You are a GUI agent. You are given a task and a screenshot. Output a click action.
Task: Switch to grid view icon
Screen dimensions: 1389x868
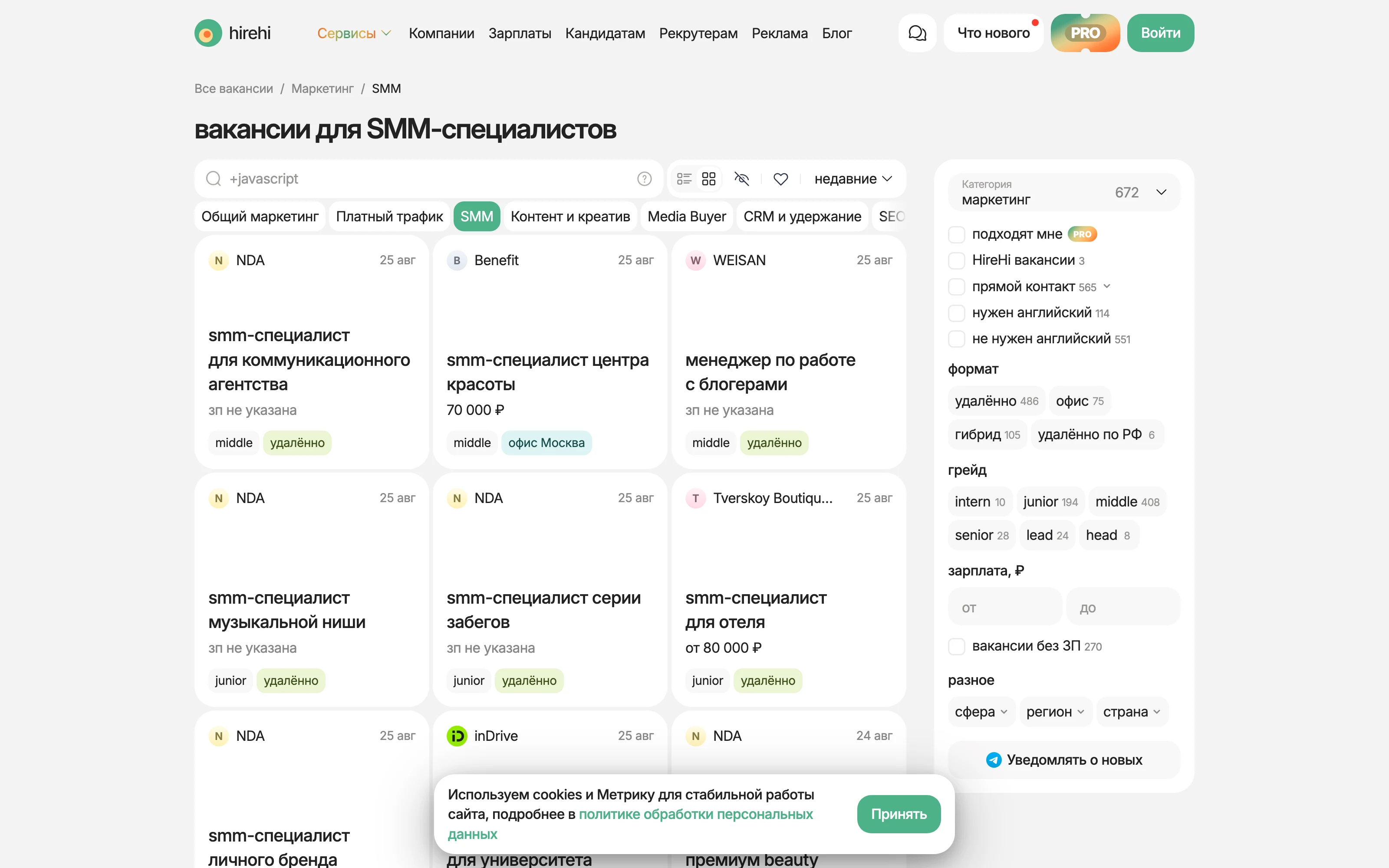point(709,179)
